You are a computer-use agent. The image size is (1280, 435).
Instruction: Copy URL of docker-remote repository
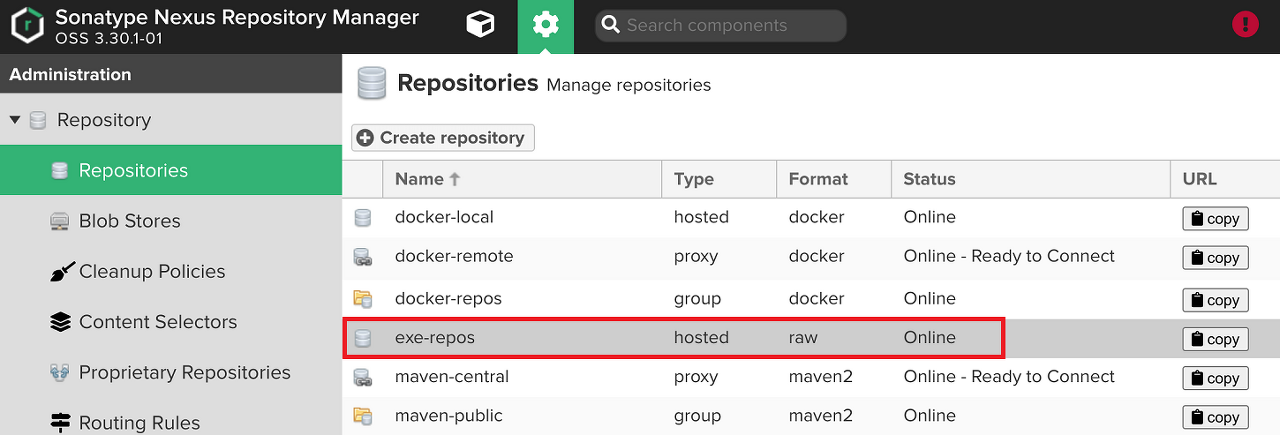click(1215, 258)
